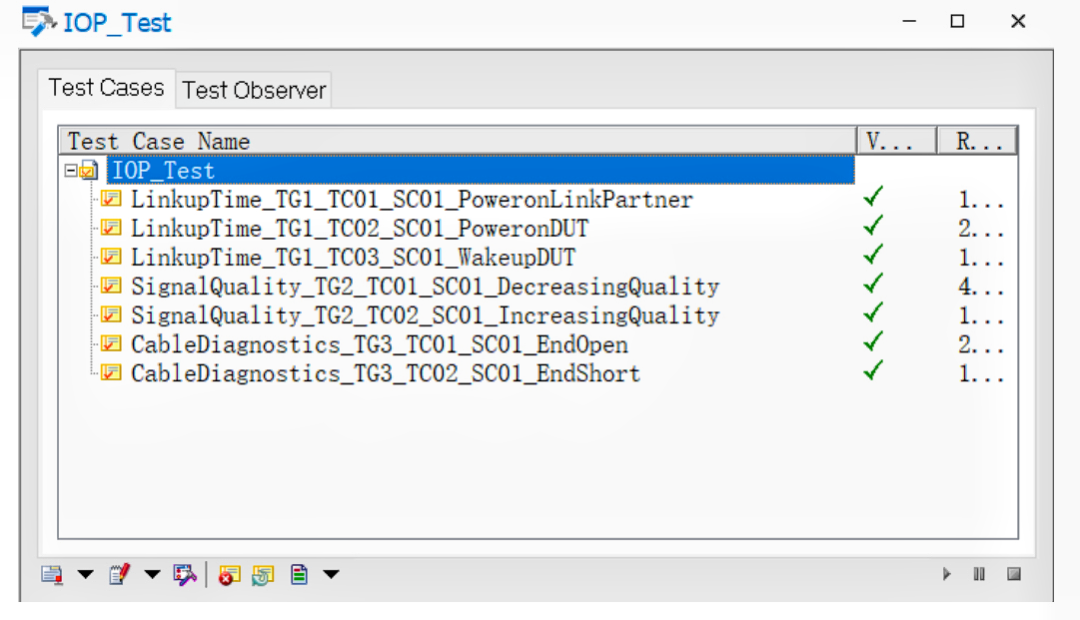Click the IOP_Test window title icon

click(39, 21)
